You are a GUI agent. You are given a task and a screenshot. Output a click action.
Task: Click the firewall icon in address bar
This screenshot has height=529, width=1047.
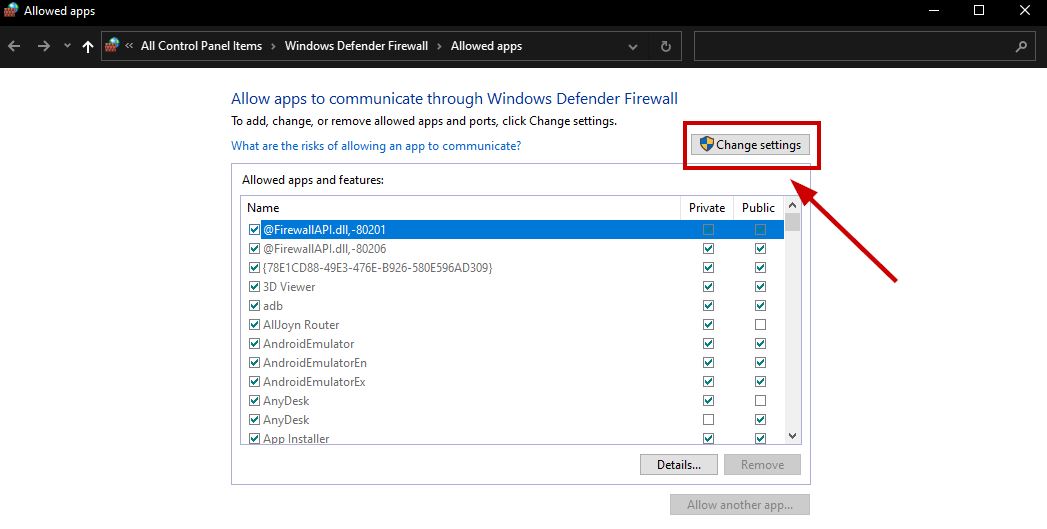(x=112, y=45)
